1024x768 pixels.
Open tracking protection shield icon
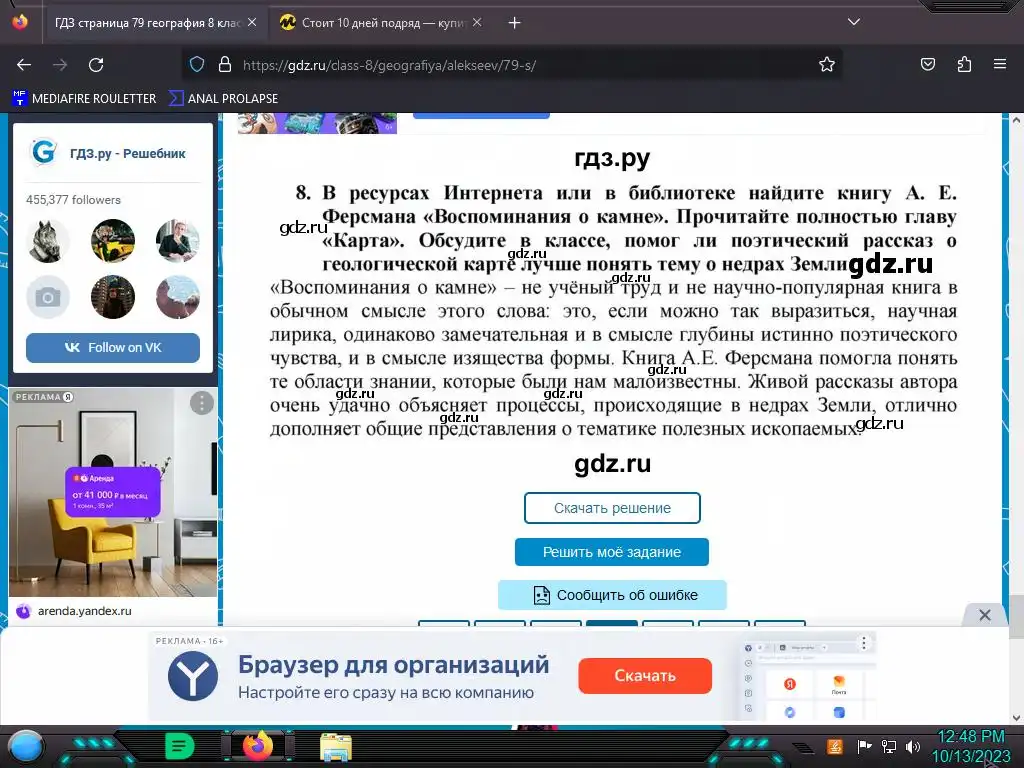coord(197,65)
